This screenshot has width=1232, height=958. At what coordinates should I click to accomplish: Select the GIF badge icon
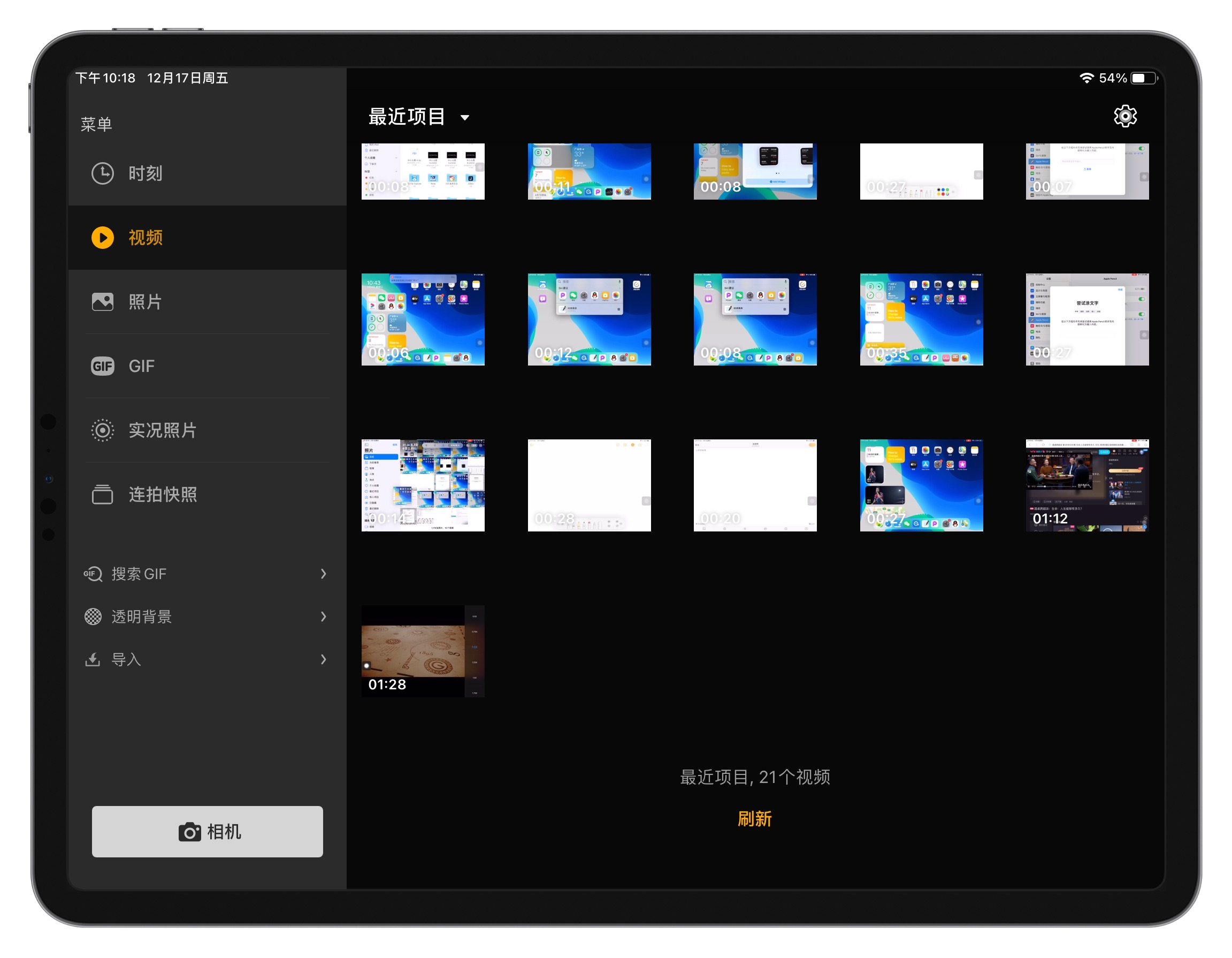(103, 366)
